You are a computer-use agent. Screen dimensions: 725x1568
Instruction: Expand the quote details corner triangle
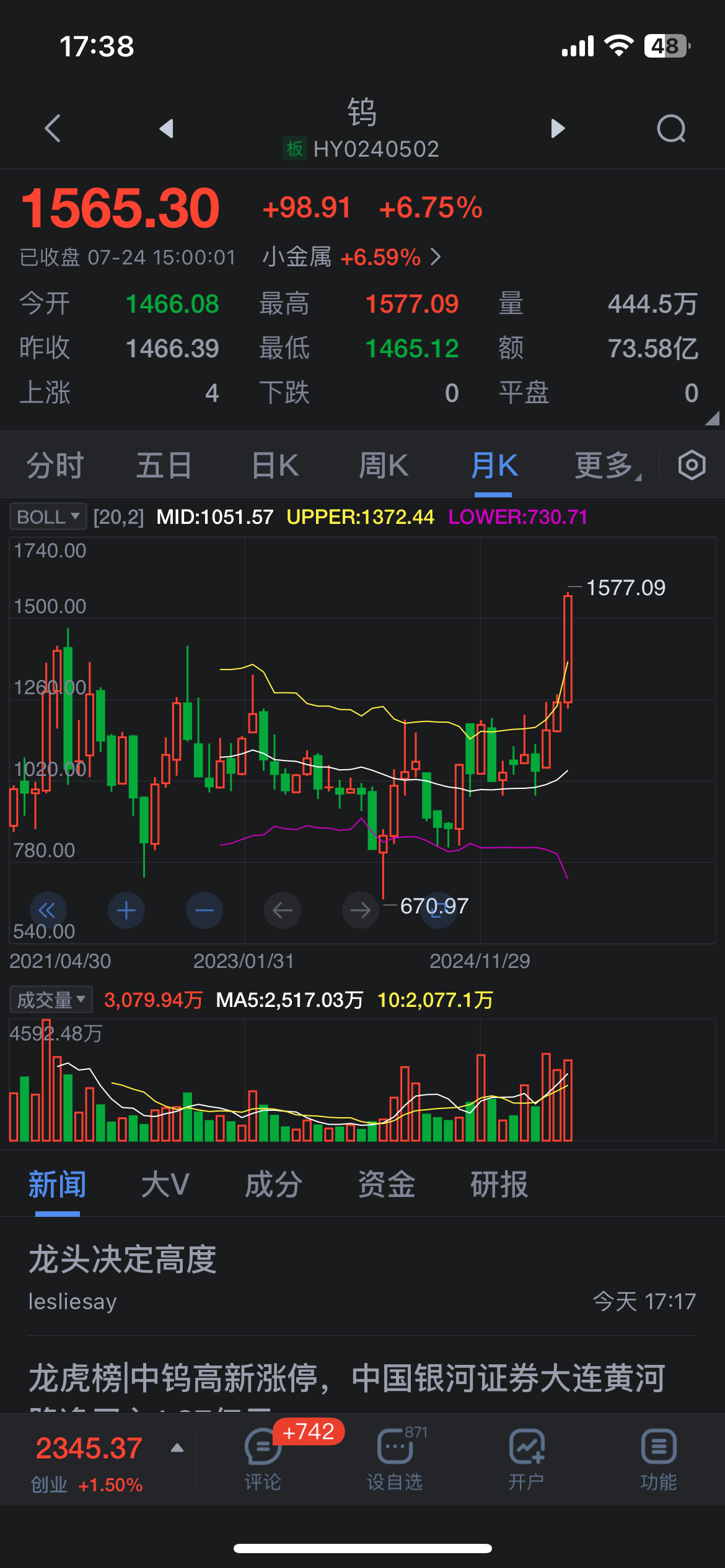[x=712, y=418]
